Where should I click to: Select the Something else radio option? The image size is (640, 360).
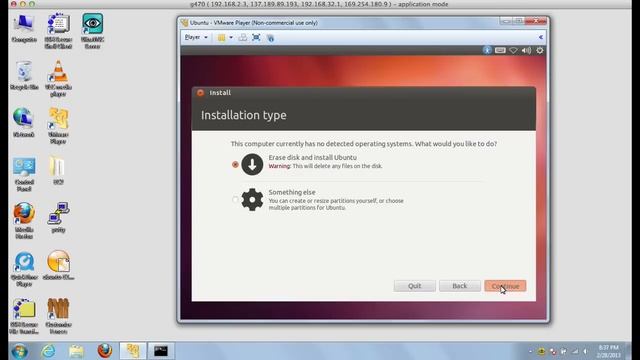click(x=235, y=200)
